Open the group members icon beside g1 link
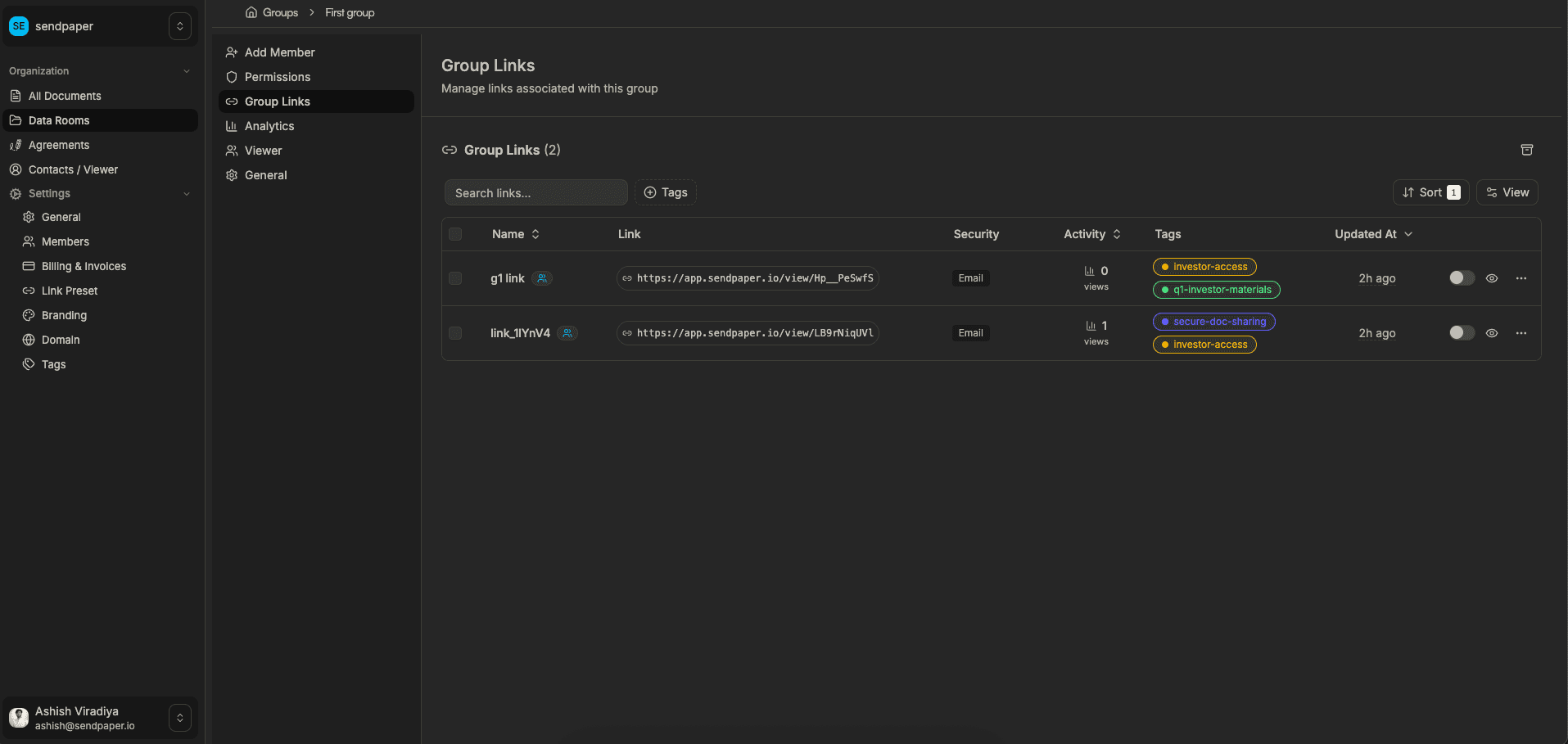Screen dimensions: 1568x744 (543, 278)
